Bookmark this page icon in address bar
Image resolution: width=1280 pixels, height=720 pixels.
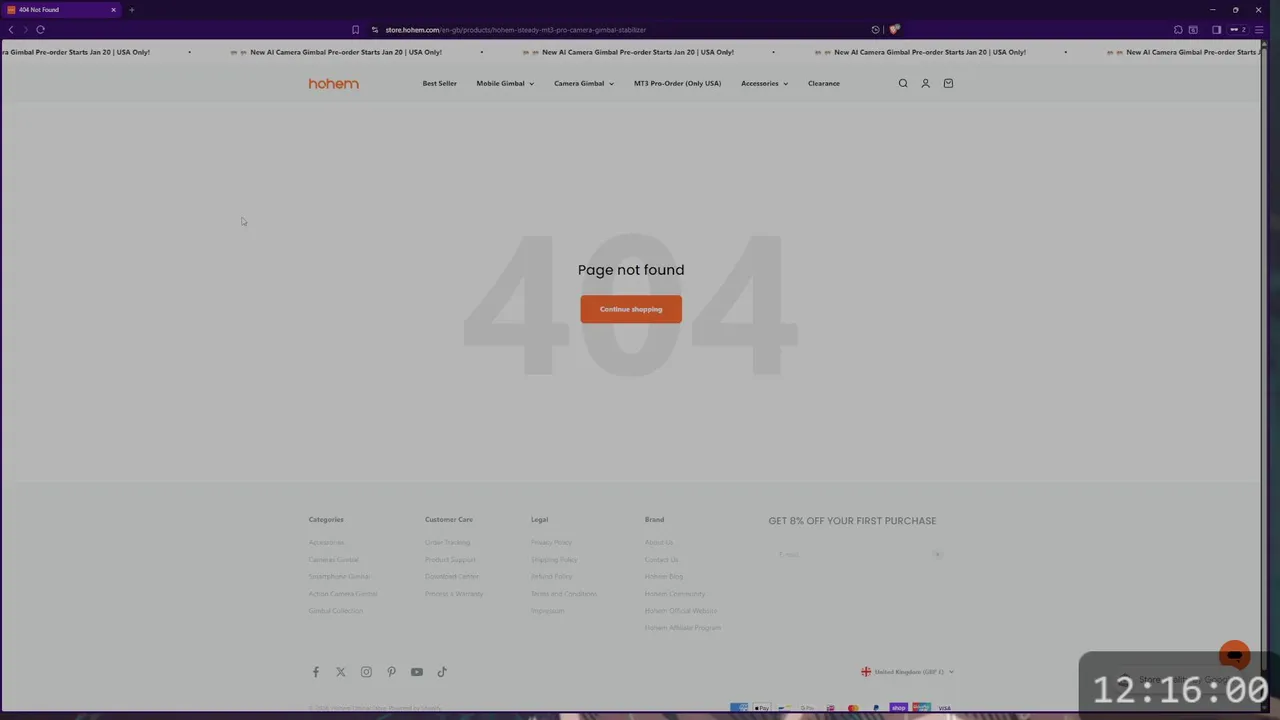point(355,30)
